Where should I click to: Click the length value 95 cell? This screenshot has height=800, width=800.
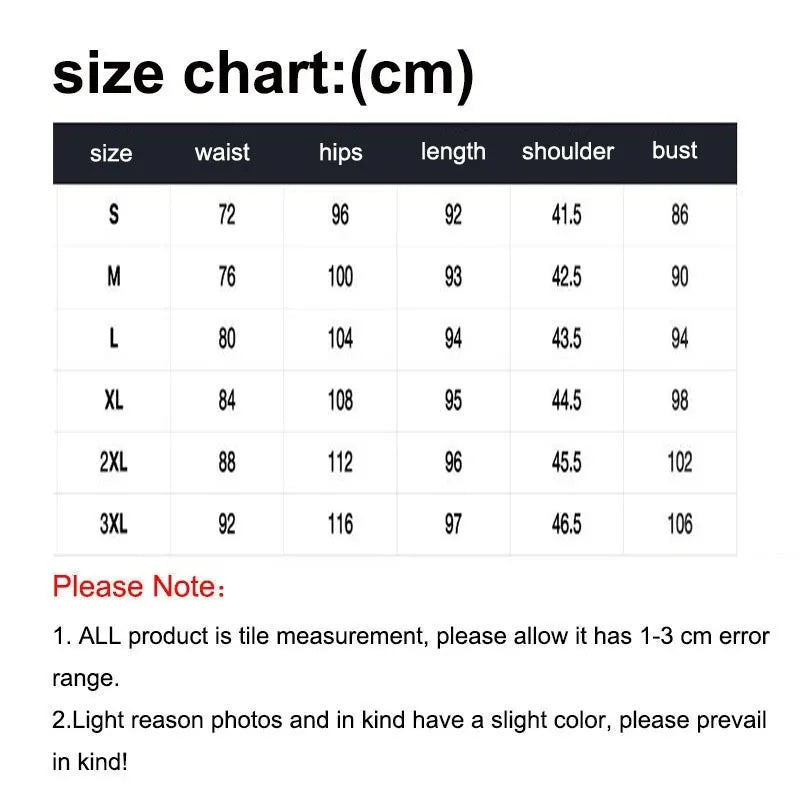(453, 401)
